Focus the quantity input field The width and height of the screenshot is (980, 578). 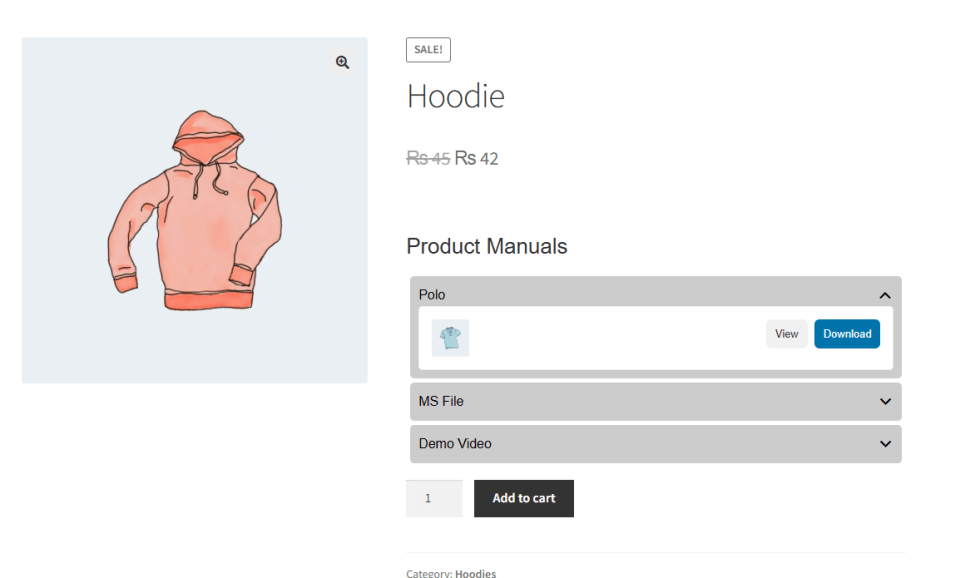click(x=434, y=498)
